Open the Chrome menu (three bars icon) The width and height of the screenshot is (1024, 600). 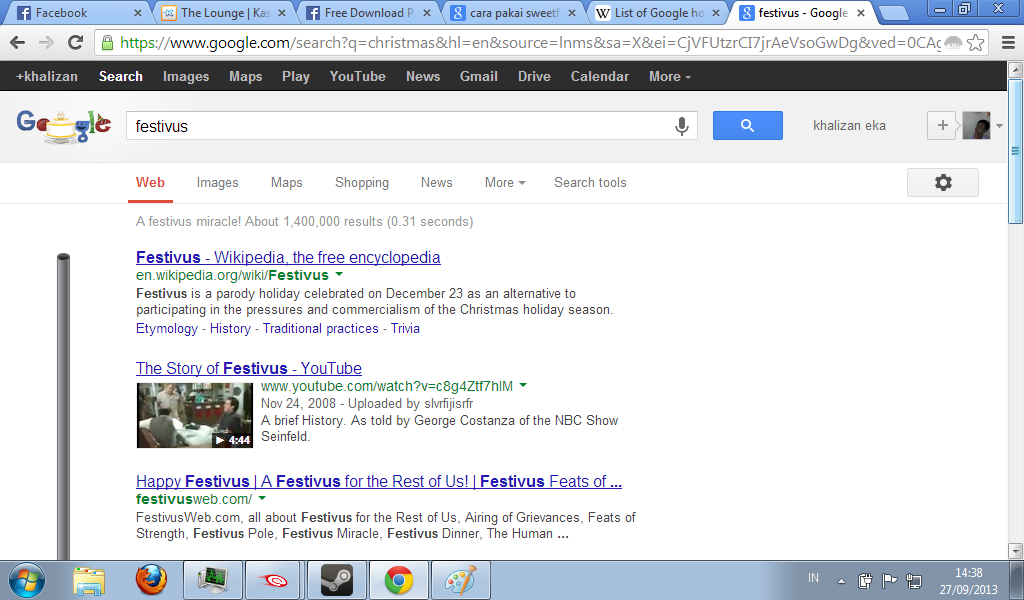(x=1008, y=43)
